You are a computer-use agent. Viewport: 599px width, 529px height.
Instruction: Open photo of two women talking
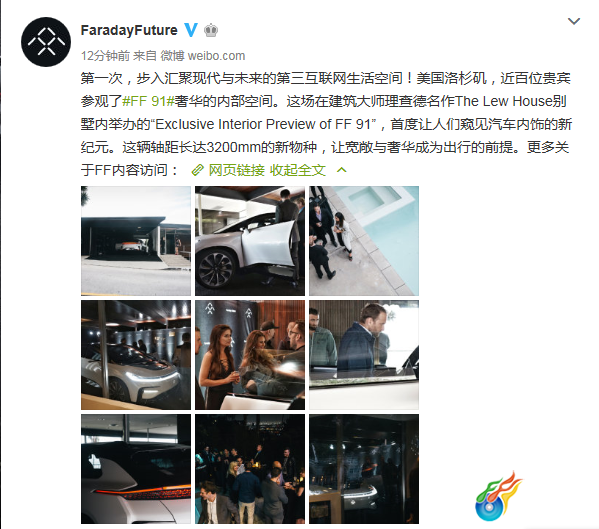tap(250, 355)
